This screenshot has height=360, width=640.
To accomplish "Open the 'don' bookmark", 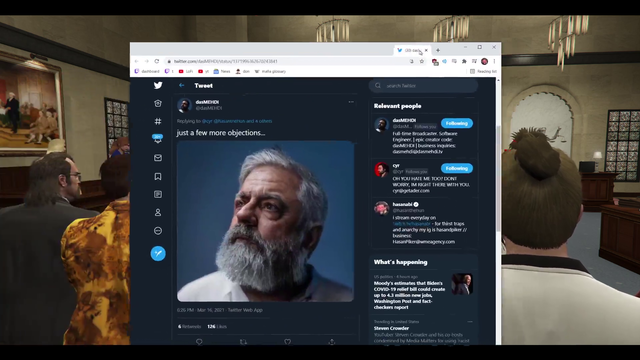I will click(x=242, y=71).
